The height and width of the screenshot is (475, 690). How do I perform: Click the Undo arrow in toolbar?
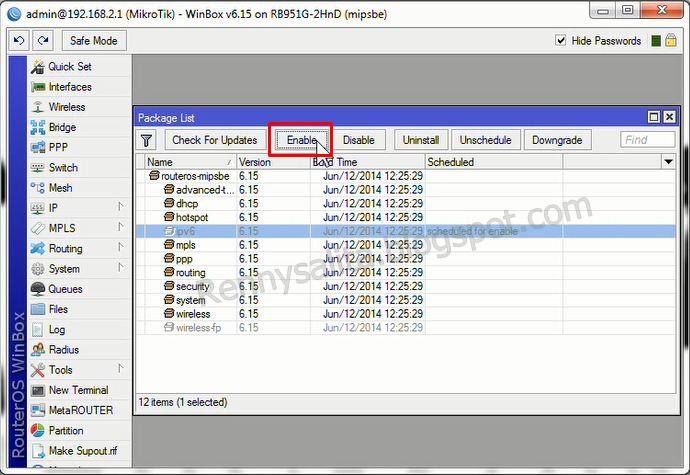click(x=19, y=41)
